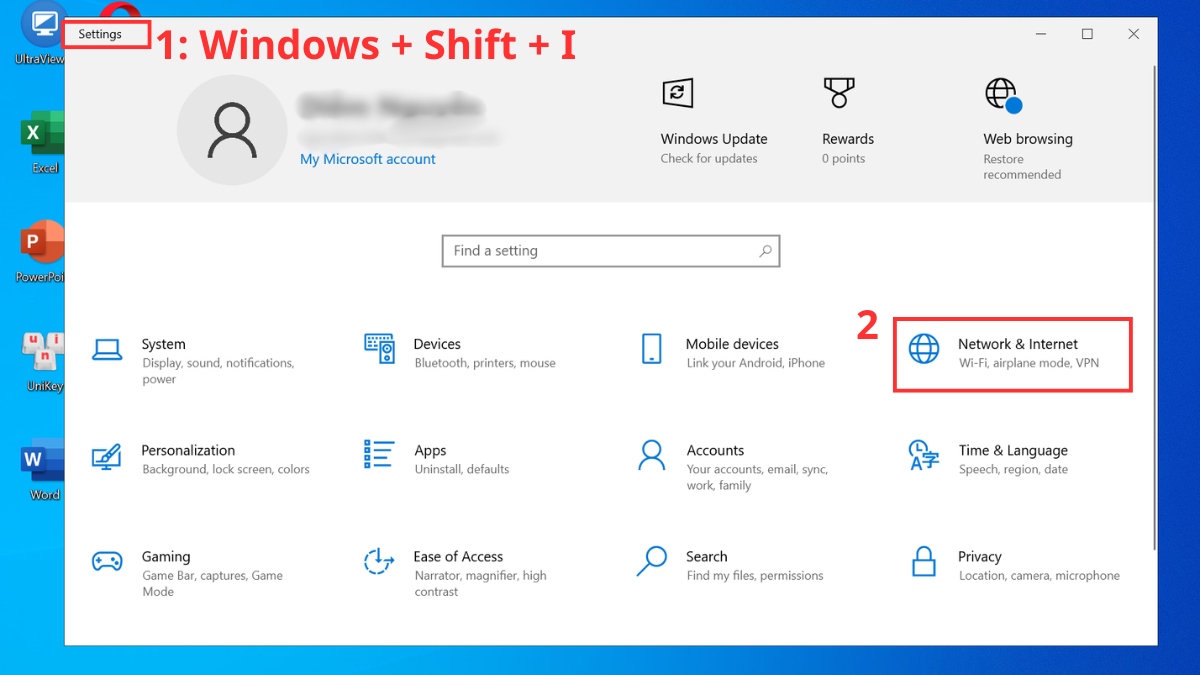Open the Search magnifier category icon
The height and width of the screenshot is (675, 1200).
point(651,561)
